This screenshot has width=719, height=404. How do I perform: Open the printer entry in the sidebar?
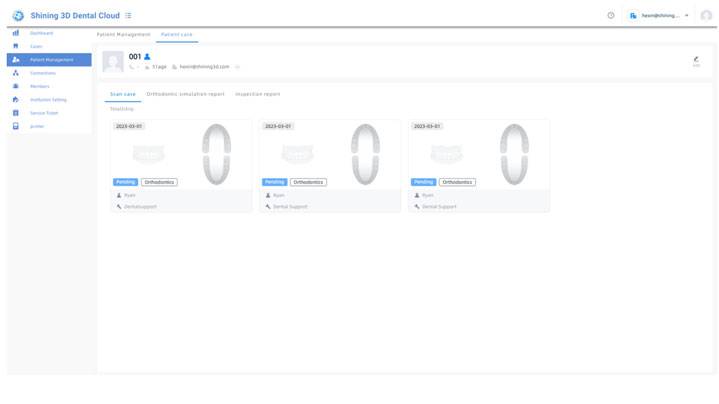tap(49, 126)
